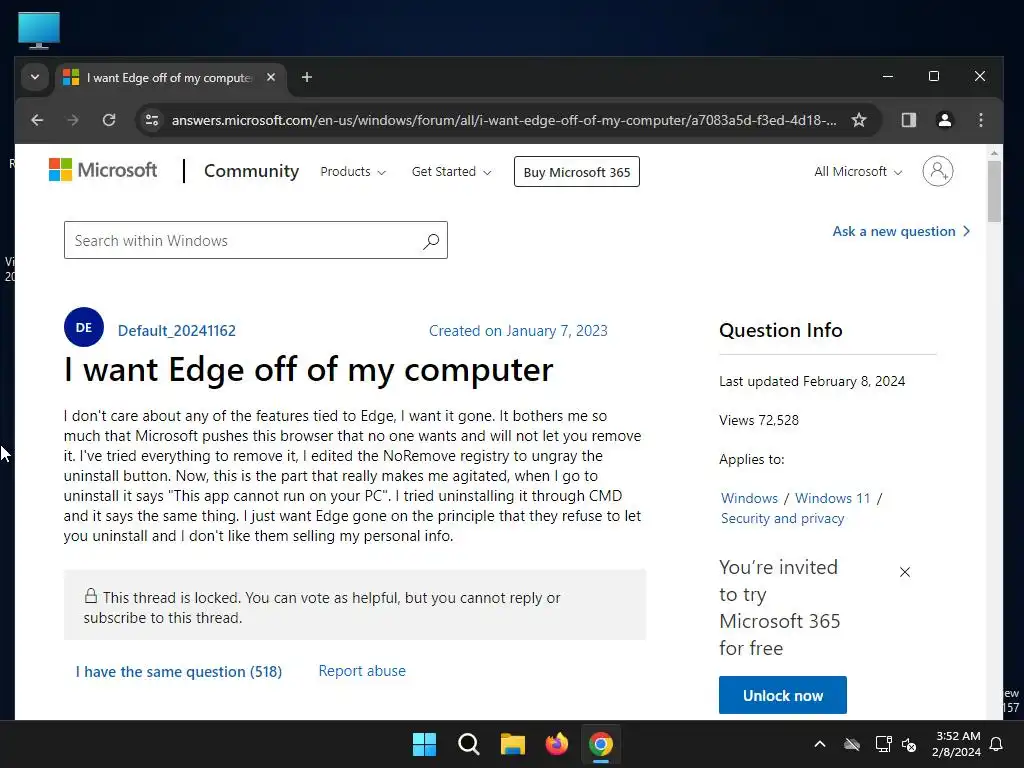Viewport: 1024px width, 768px height.
Task: Click Buy Microsoft 365 button
Action: point(577,172)
